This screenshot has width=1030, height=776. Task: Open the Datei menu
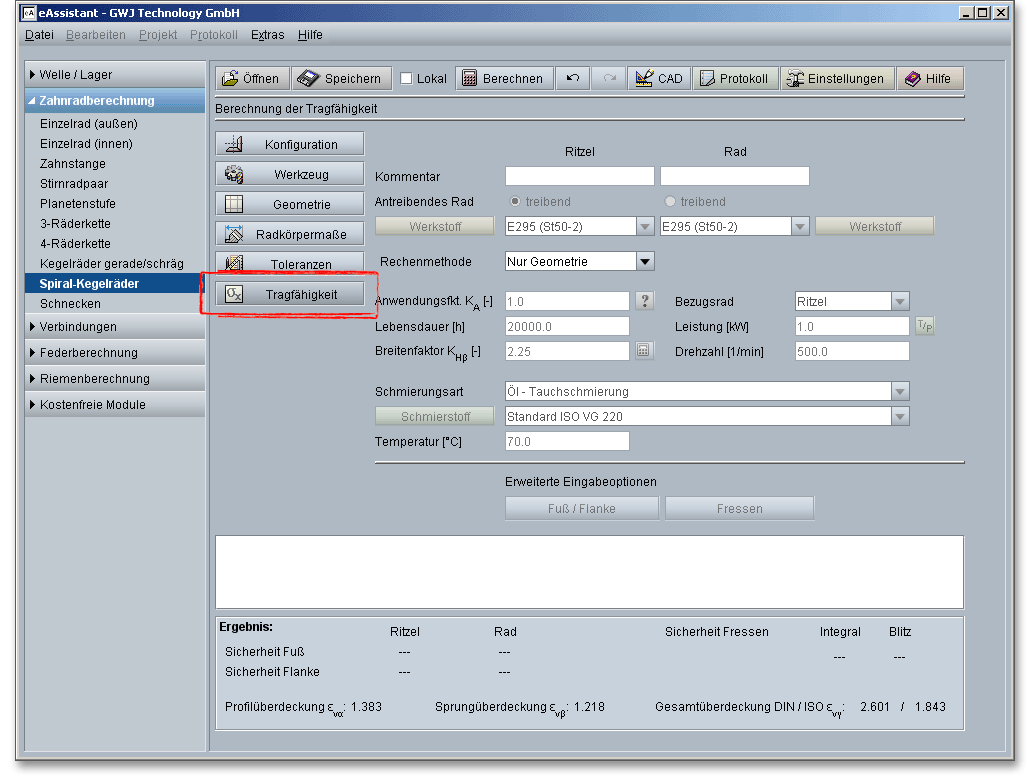[39, 35]
